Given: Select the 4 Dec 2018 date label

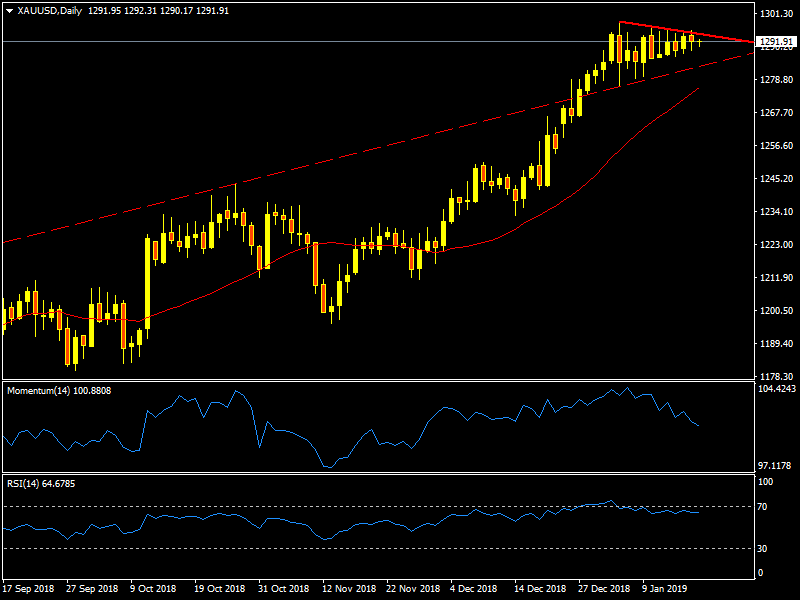Looking at the screenshot, I should [x=472, y=590].
